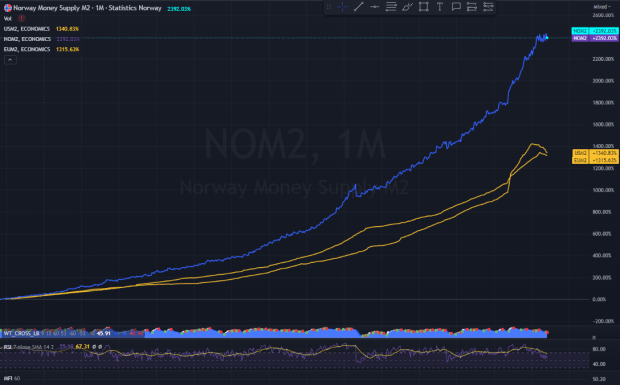
Task: Click the EUM2 price scale label
Action: coord(595,160)
